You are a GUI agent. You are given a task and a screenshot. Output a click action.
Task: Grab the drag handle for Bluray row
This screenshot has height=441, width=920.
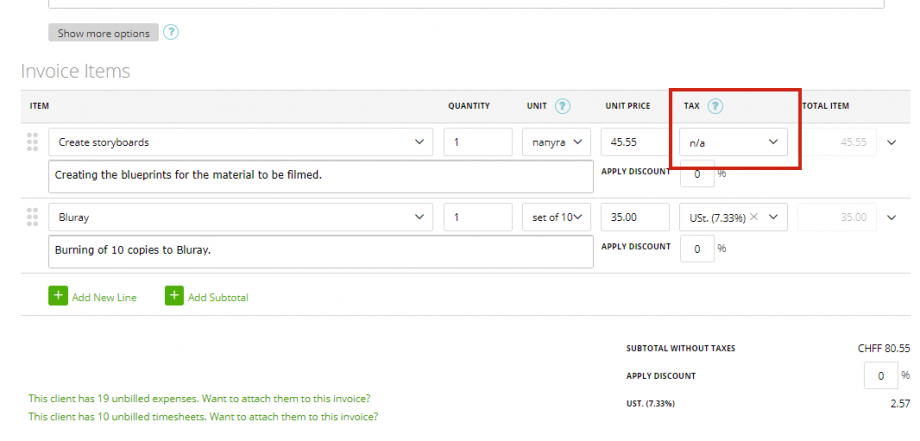[x=32, y=217]
